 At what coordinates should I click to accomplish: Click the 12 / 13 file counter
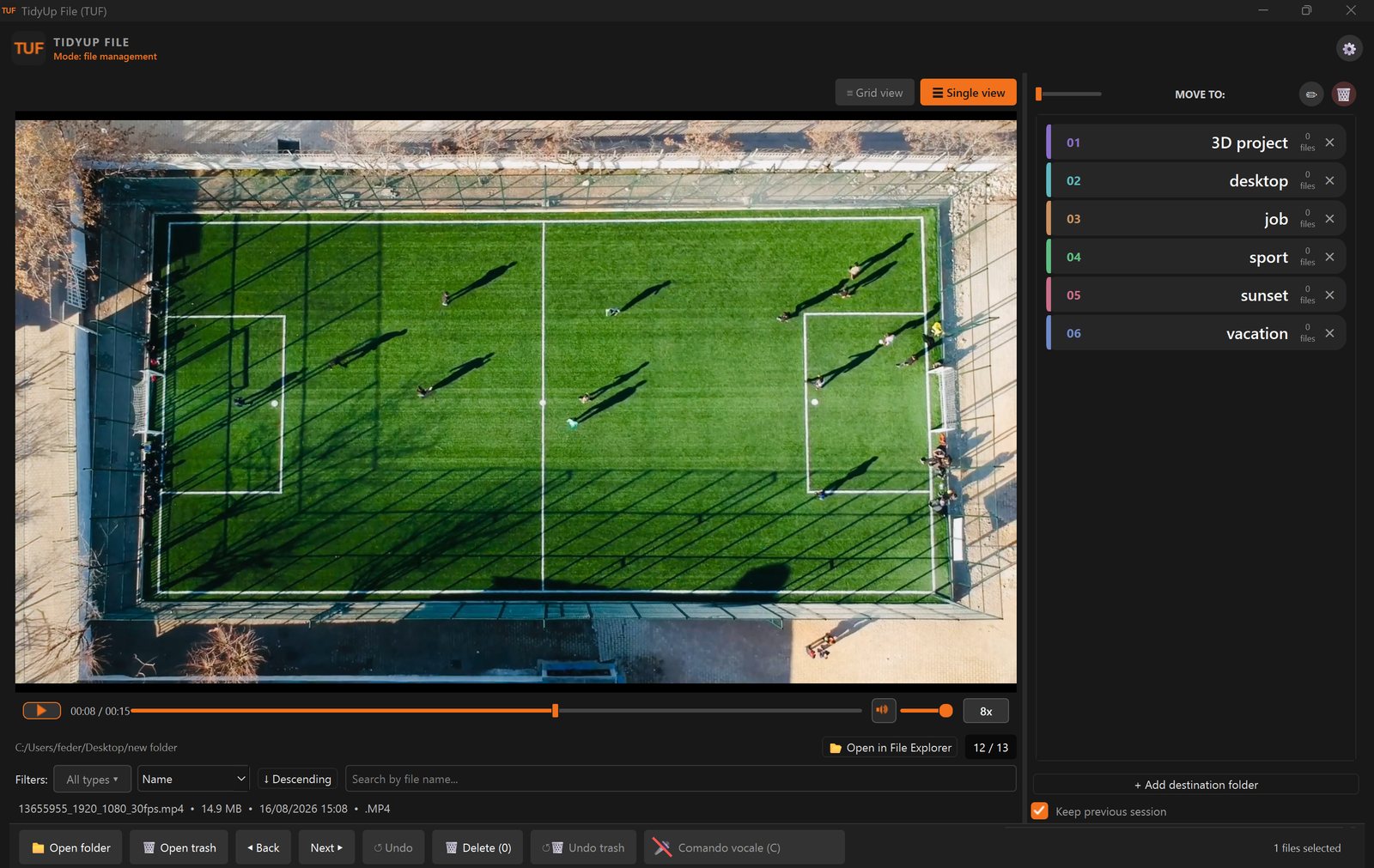(x=991, y=748)
